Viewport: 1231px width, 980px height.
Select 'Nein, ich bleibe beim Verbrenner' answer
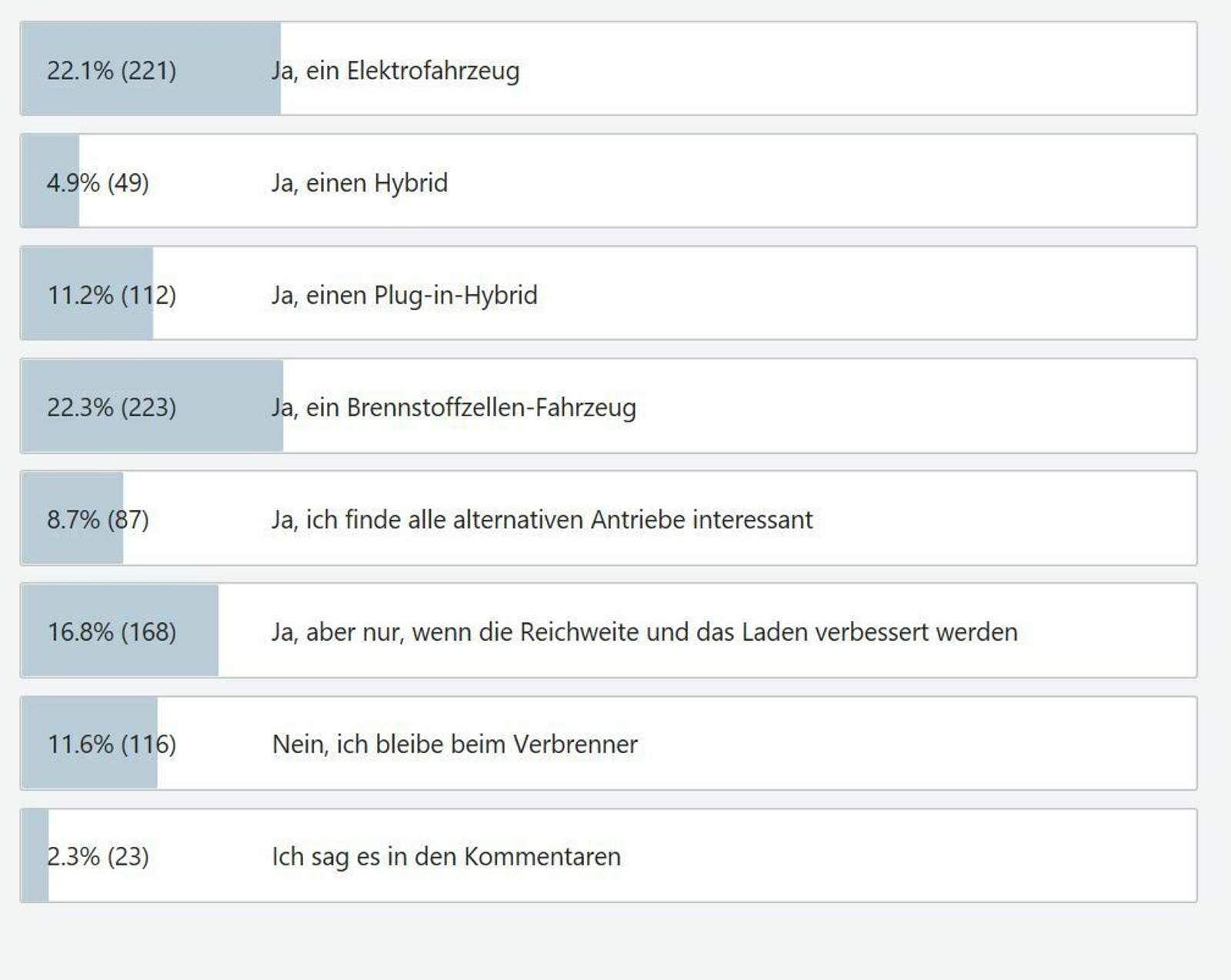tap(455, 744)
